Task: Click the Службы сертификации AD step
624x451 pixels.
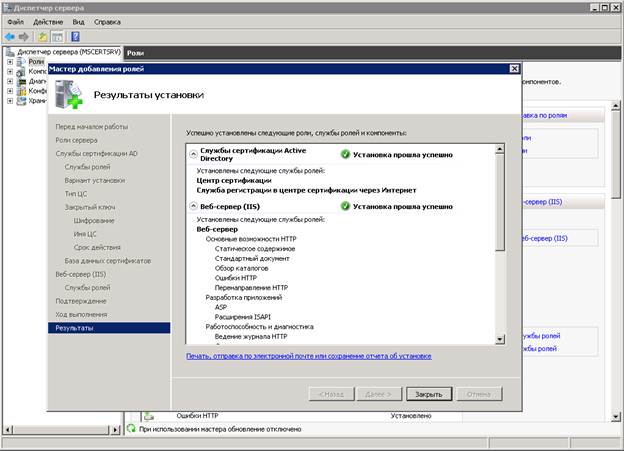Action: click(96, 153)
